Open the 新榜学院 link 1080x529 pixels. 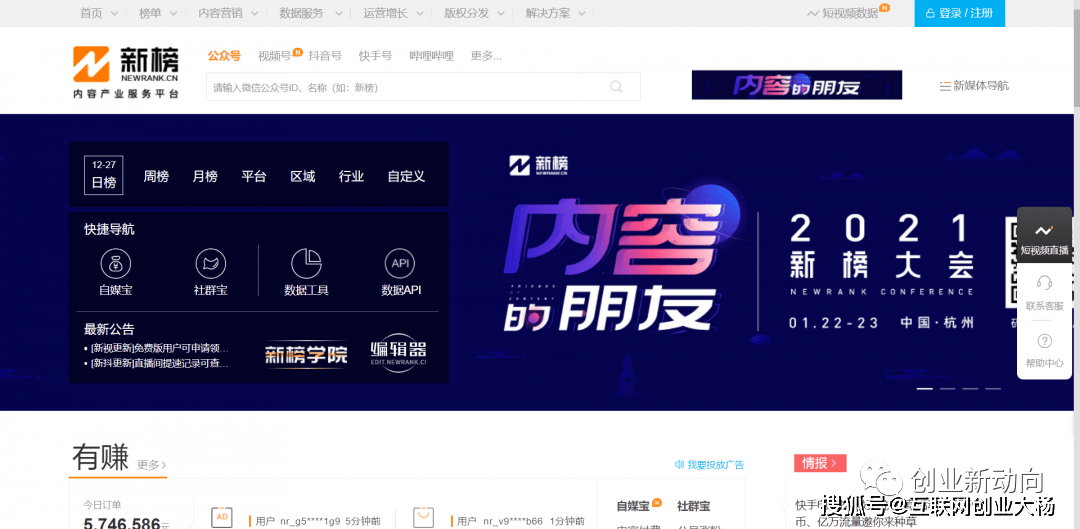tap(307, 354)
